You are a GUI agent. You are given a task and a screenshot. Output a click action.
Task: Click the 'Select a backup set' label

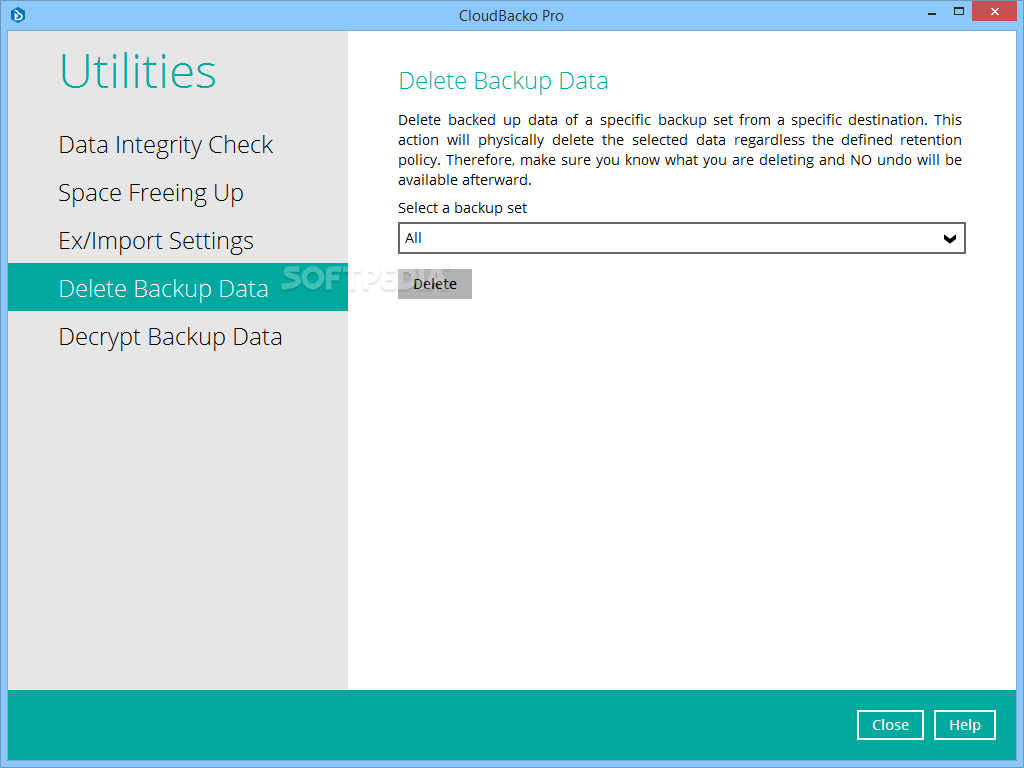click(462, 208)
